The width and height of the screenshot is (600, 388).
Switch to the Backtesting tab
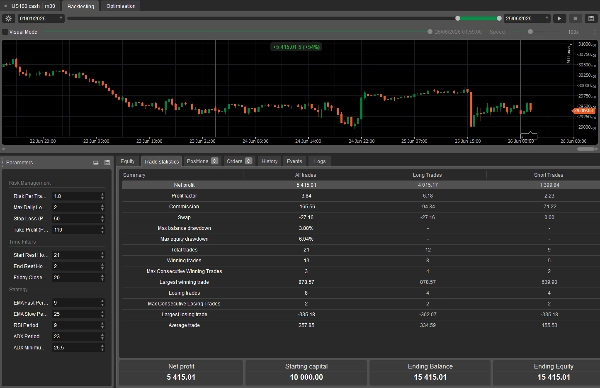tap(81, 6)
